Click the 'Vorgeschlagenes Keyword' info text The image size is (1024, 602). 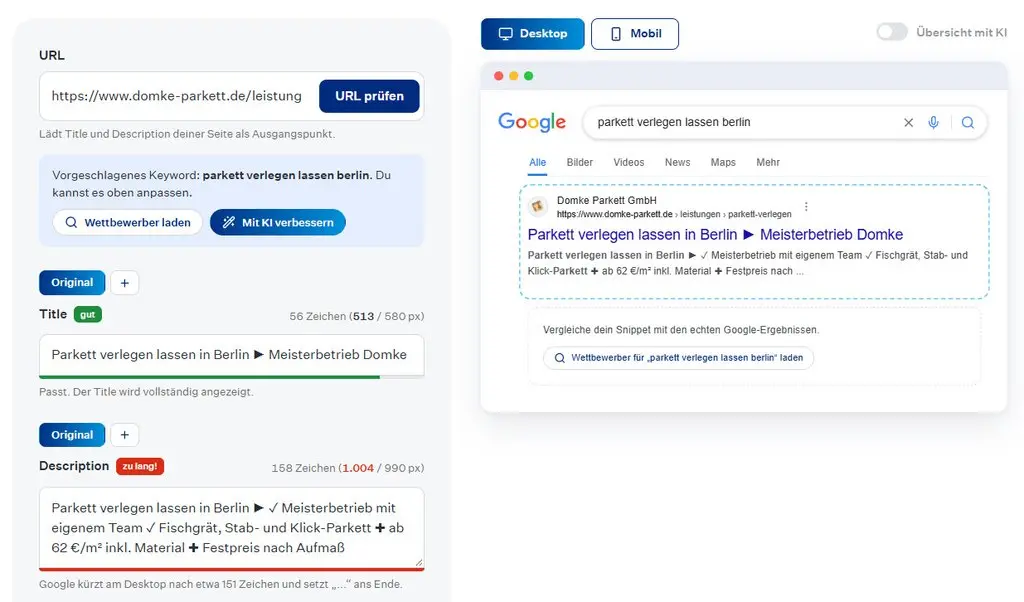click(x=221, y=184)
